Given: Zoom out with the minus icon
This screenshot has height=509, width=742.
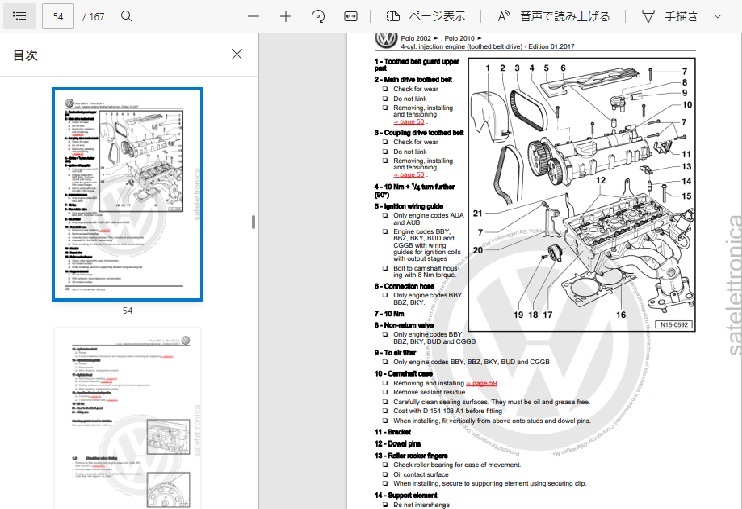Looking at the screenshot, I should 254,17.
